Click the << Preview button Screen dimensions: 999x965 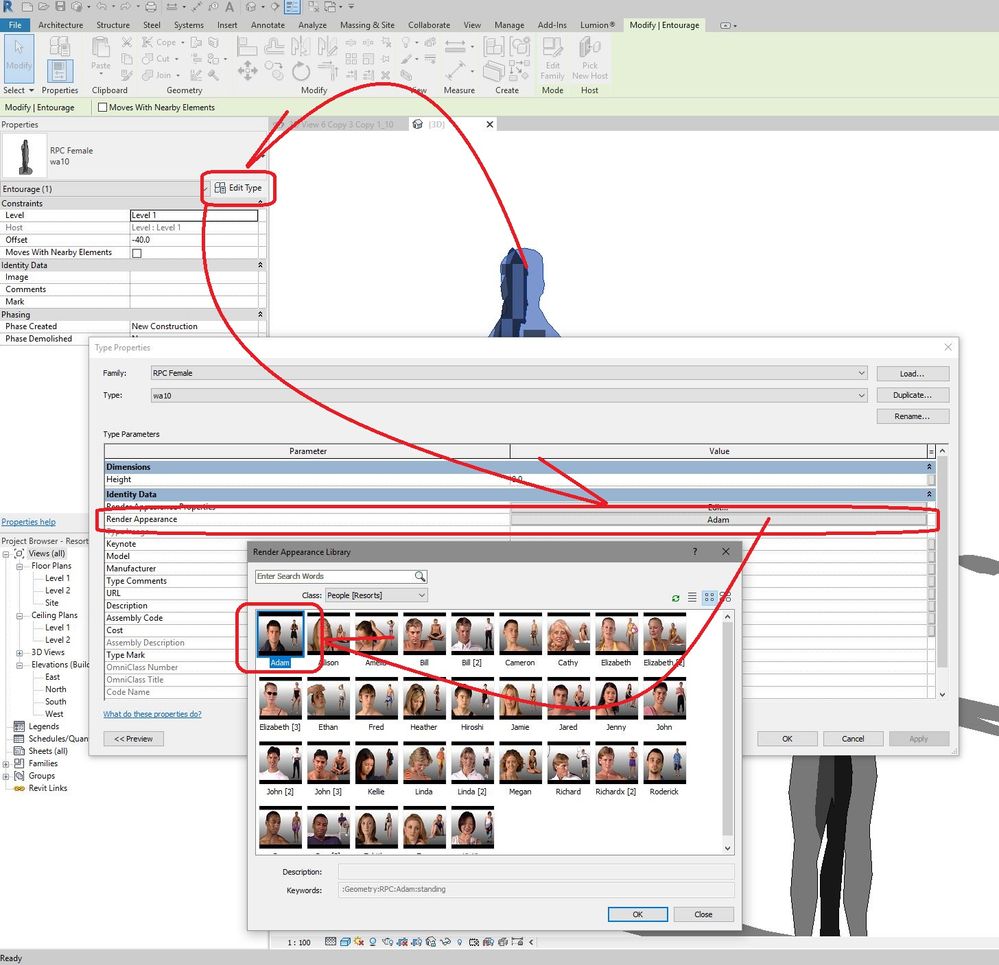[134, 739]
